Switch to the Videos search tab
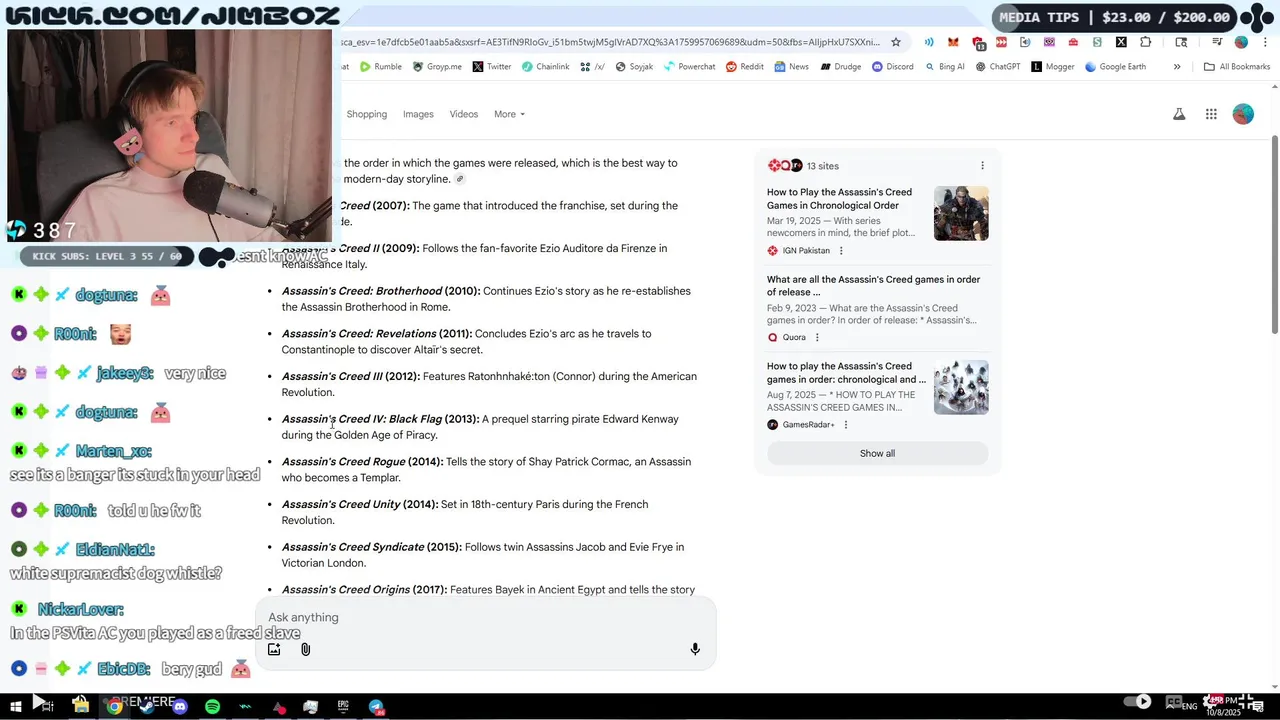The image size is (1280, 720). [x=464, y=114]
